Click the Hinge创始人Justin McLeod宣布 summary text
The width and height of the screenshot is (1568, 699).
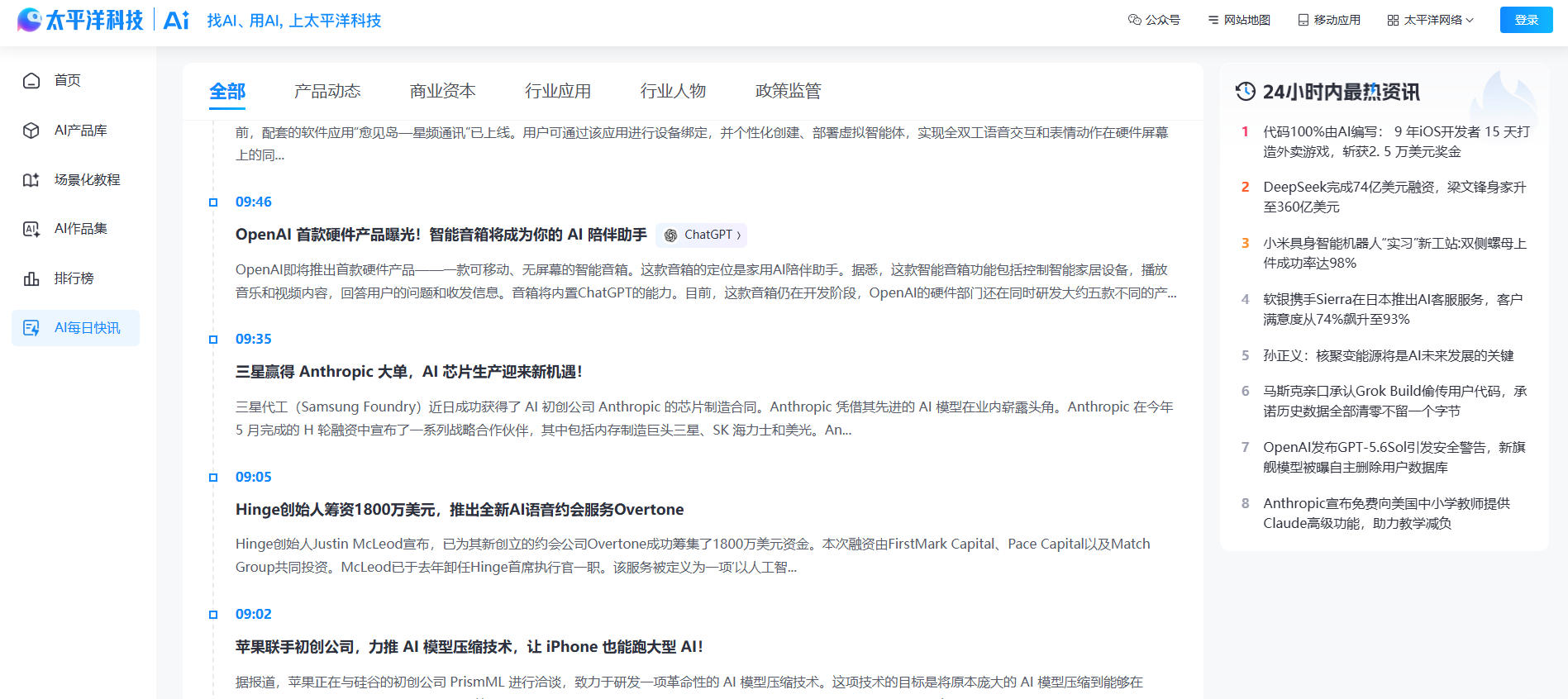coord(693,555)
